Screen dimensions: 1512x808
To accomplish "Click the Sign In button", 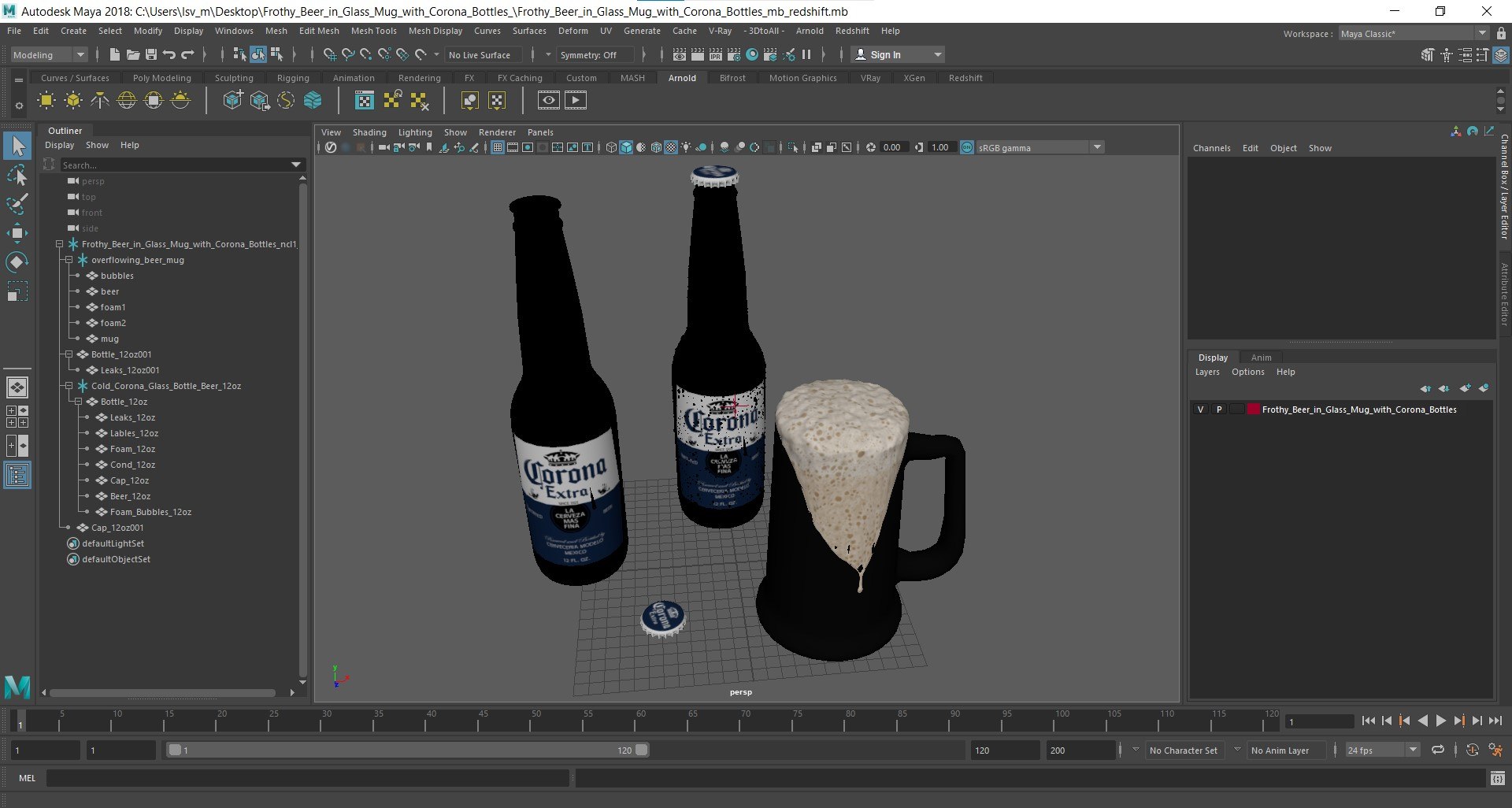I will point(899,54).
